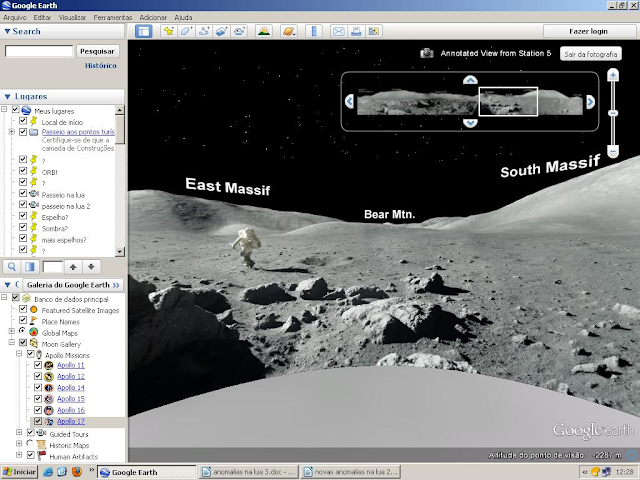This screenshot has height=480, width=640.
Task: Exit photo with Sair da fotografia
Action: [x=591, y=54]
